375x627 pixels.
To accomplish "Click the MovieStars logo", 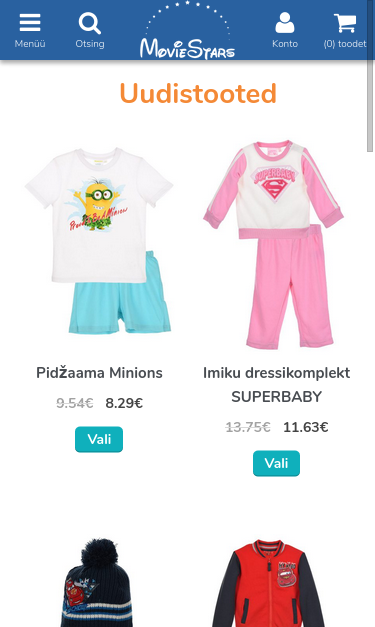I will click(188, 30).
